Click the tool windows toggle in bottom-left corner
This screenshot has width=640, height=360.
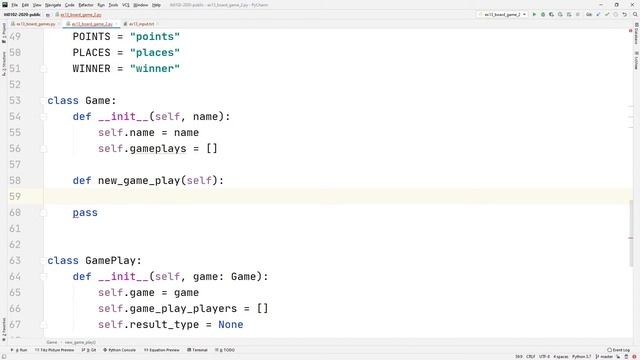4,356
